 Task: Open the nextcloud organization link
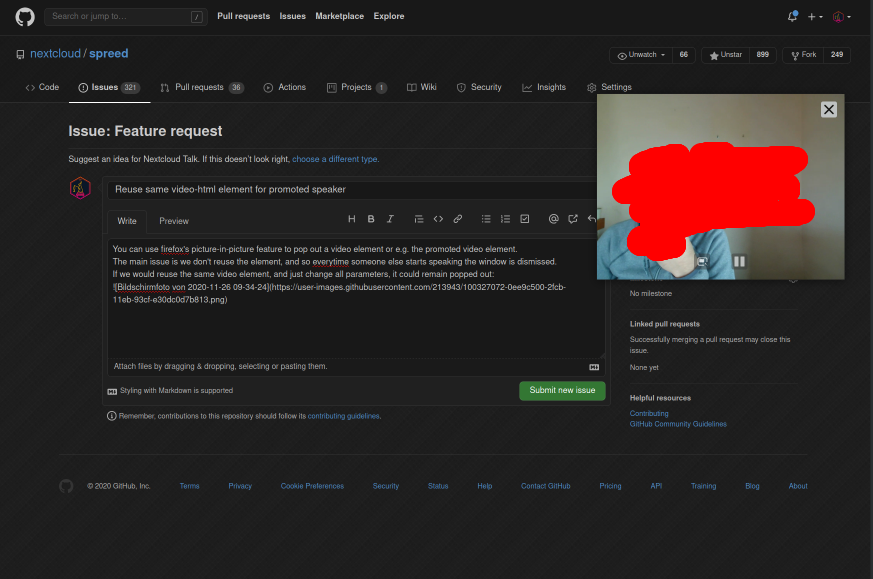pos(55,53)
